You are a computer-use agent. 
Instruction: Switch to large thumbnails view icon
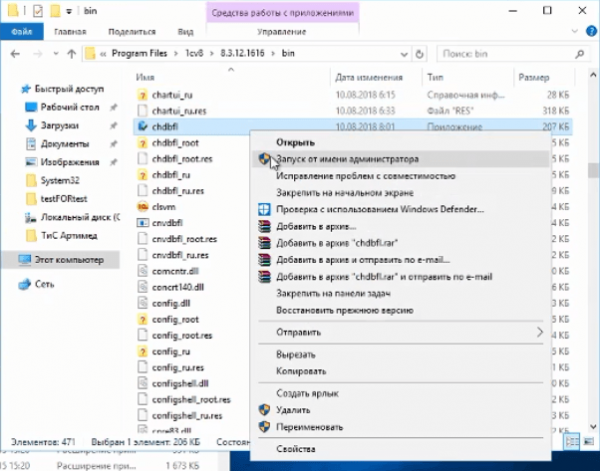[x=589, y=442]
